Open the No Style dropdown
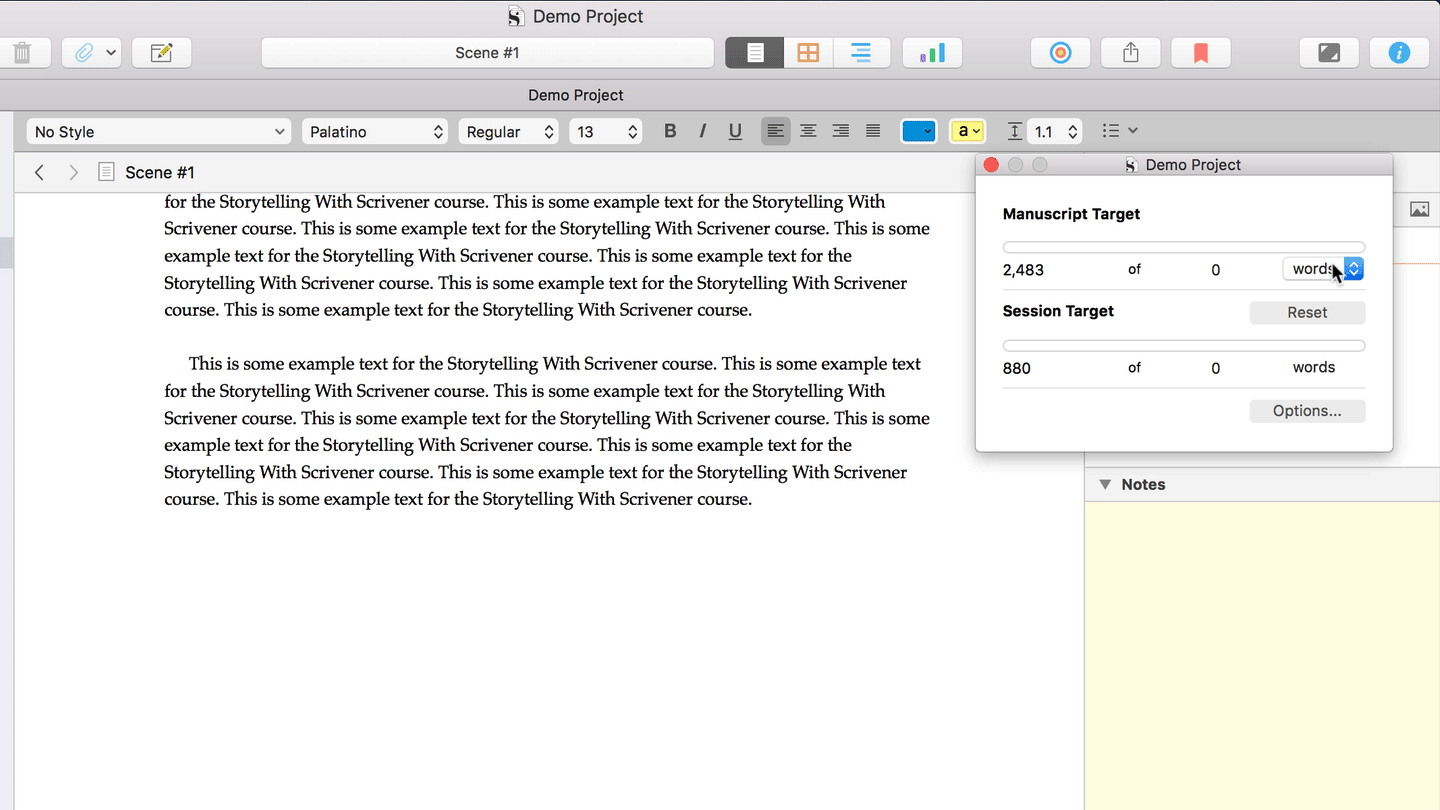The width and height of the screenshot is (1440, 810). click(x=158, y=132)
